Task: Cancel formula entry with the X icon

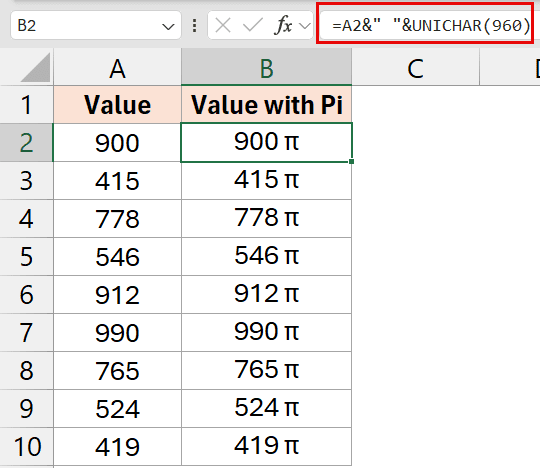Action: (223, 25)
